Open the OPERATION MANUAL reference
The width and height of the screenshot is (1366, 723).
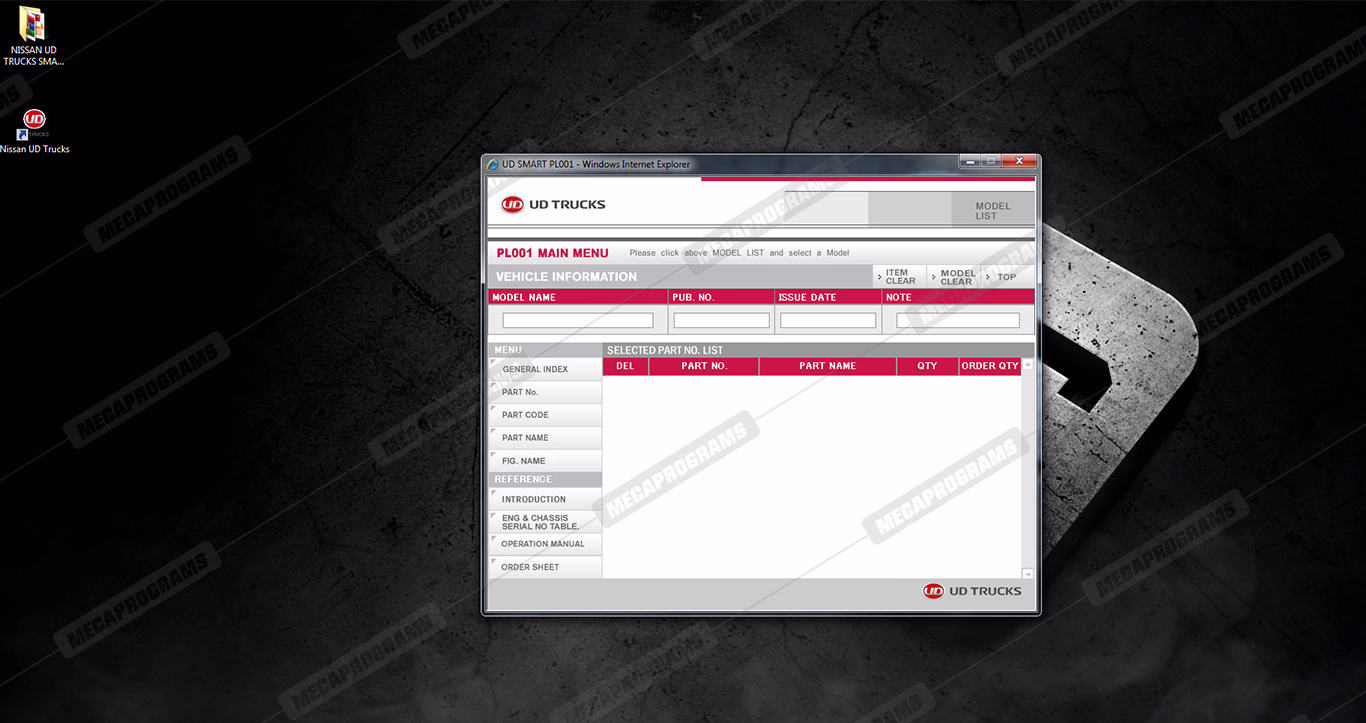tap(546, 544)
